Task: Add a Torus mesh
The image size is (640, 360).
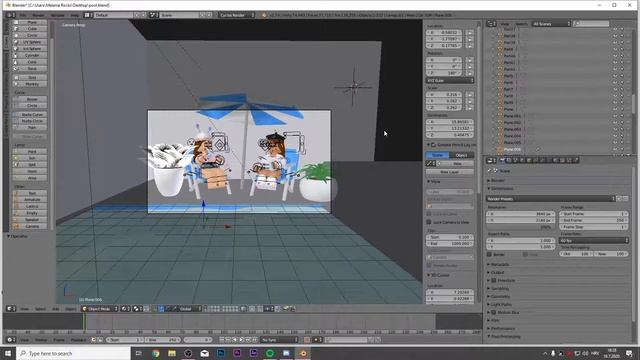Action: pyautogui.click(x=30, y=69)
